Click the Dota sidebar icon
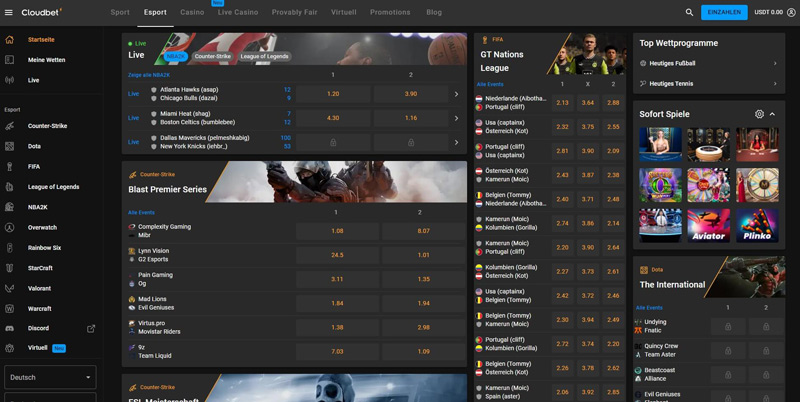Viewport: 800px width, 402px height. pos(9,146)
